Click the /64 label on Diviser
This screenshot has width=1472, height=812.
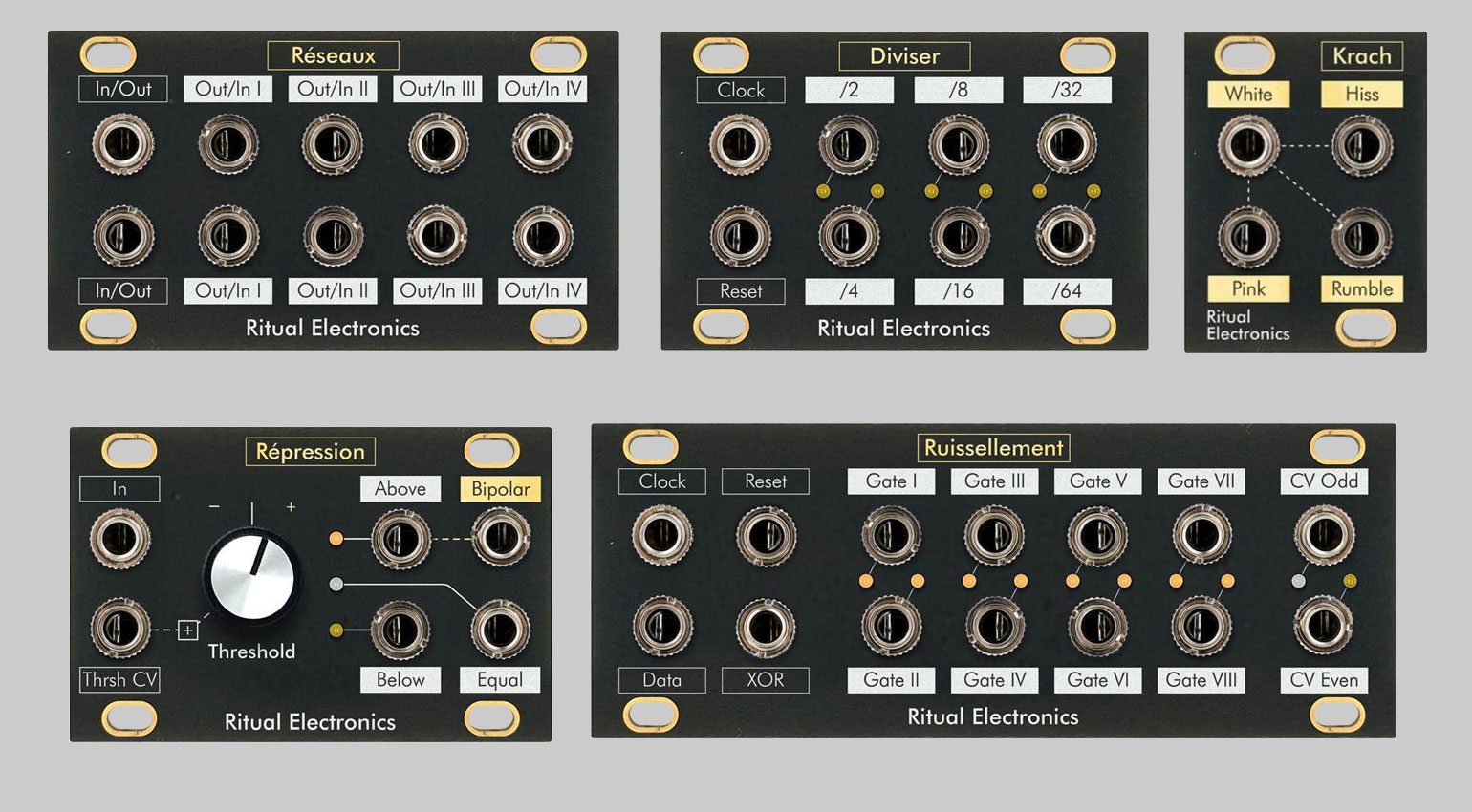(x=1067, y=291)
